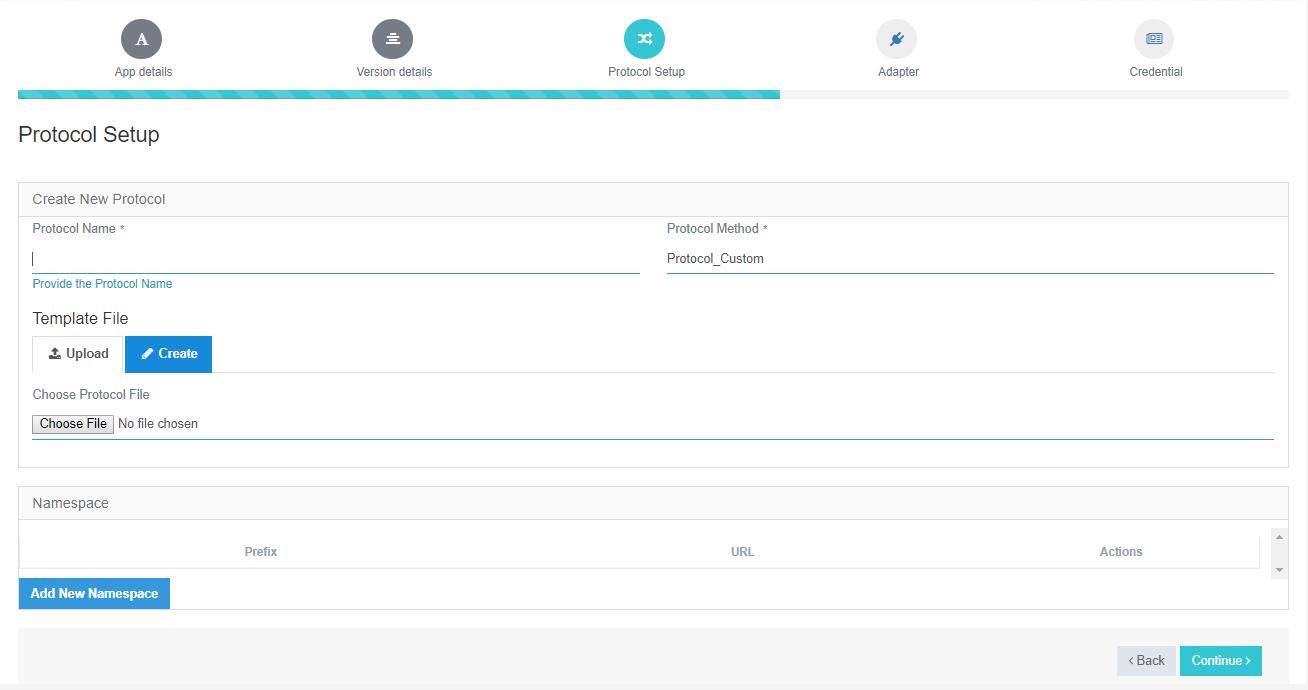Switch to the Upload tab
Image resolution: width=1308 pixels, height=690 pixels.
coord(77,353)
